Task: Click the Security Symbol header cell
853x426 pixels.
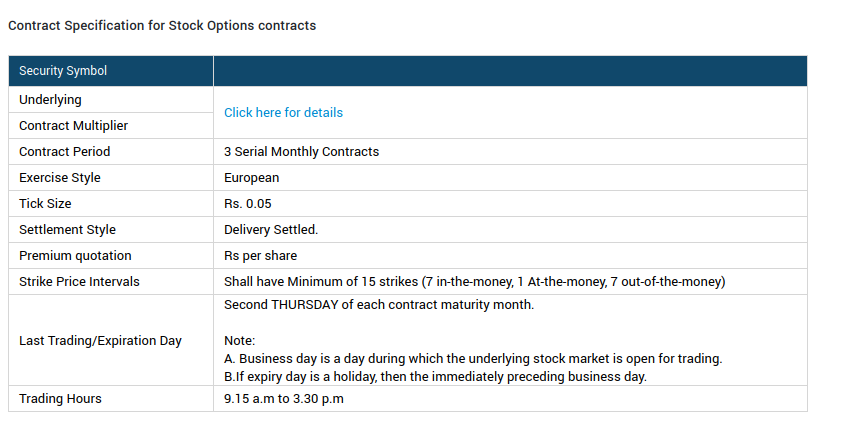Action: point(111,71)
